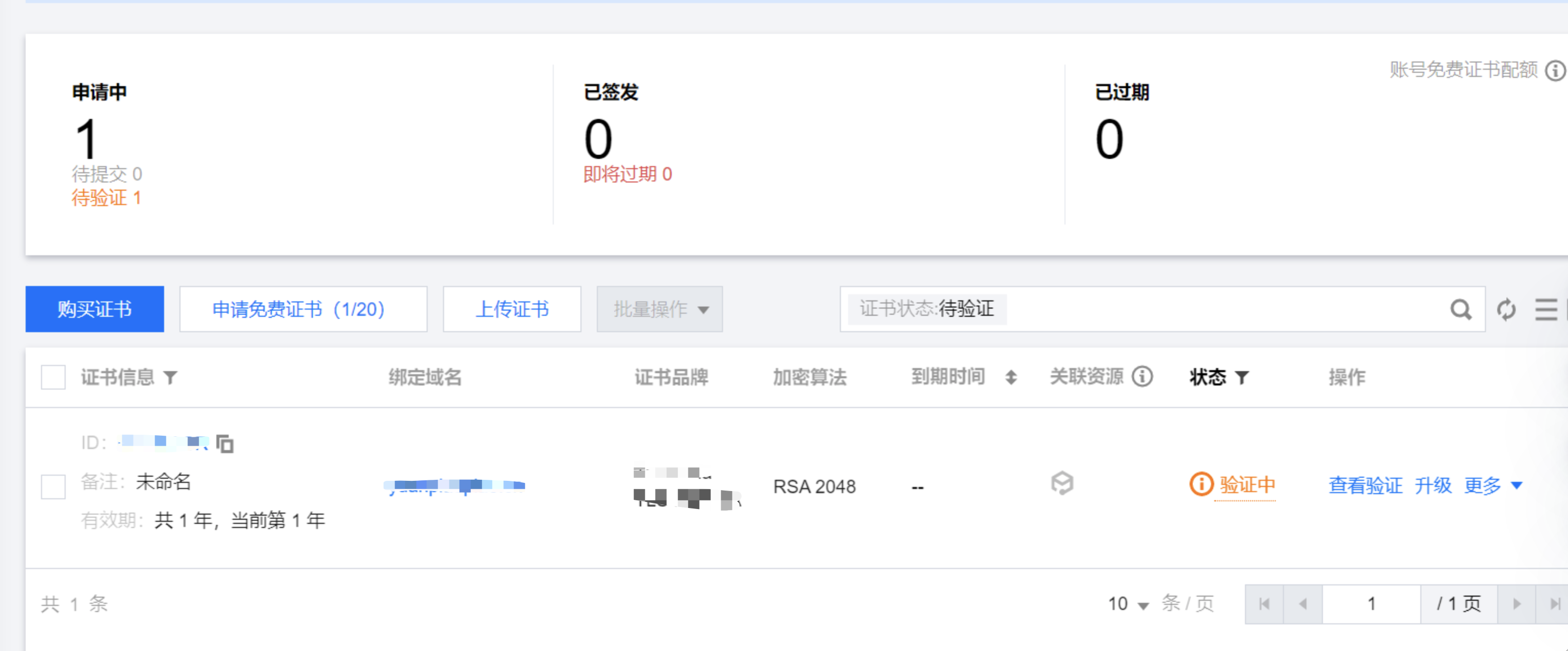The height and width of the screenshot is (651, 1568).
Task: Click the 查看验证 link
Action: coord(1365,485)
